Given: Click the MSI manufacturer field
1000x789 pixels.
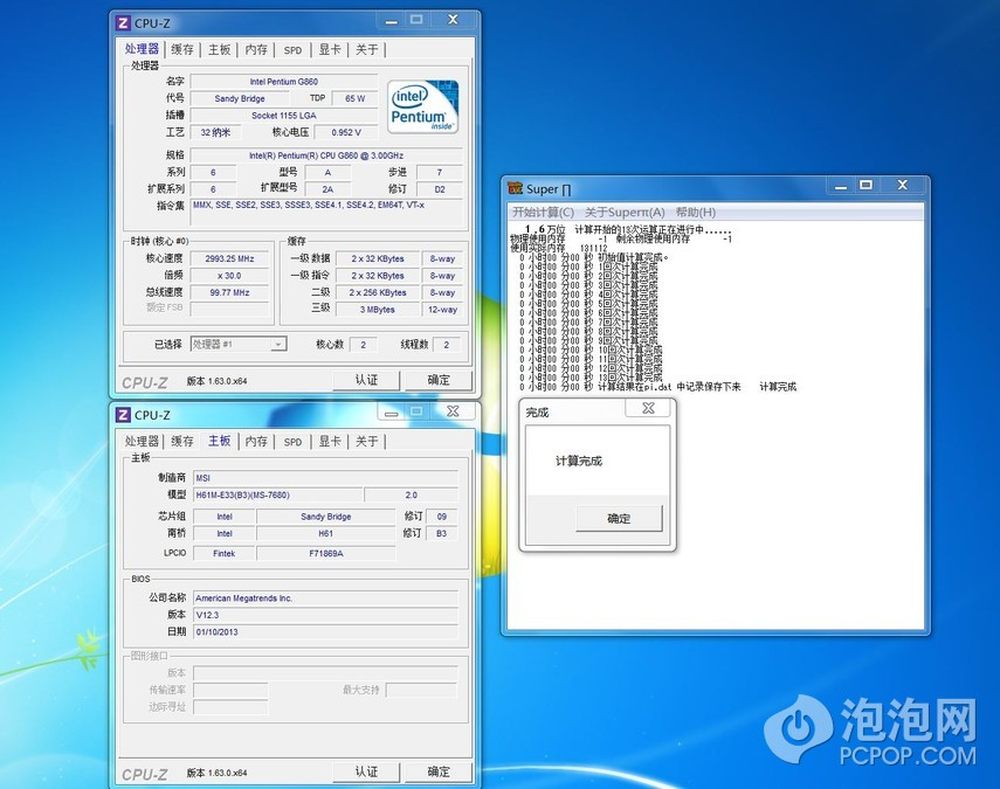Looking at the screenshot, I should coord(326,478).
